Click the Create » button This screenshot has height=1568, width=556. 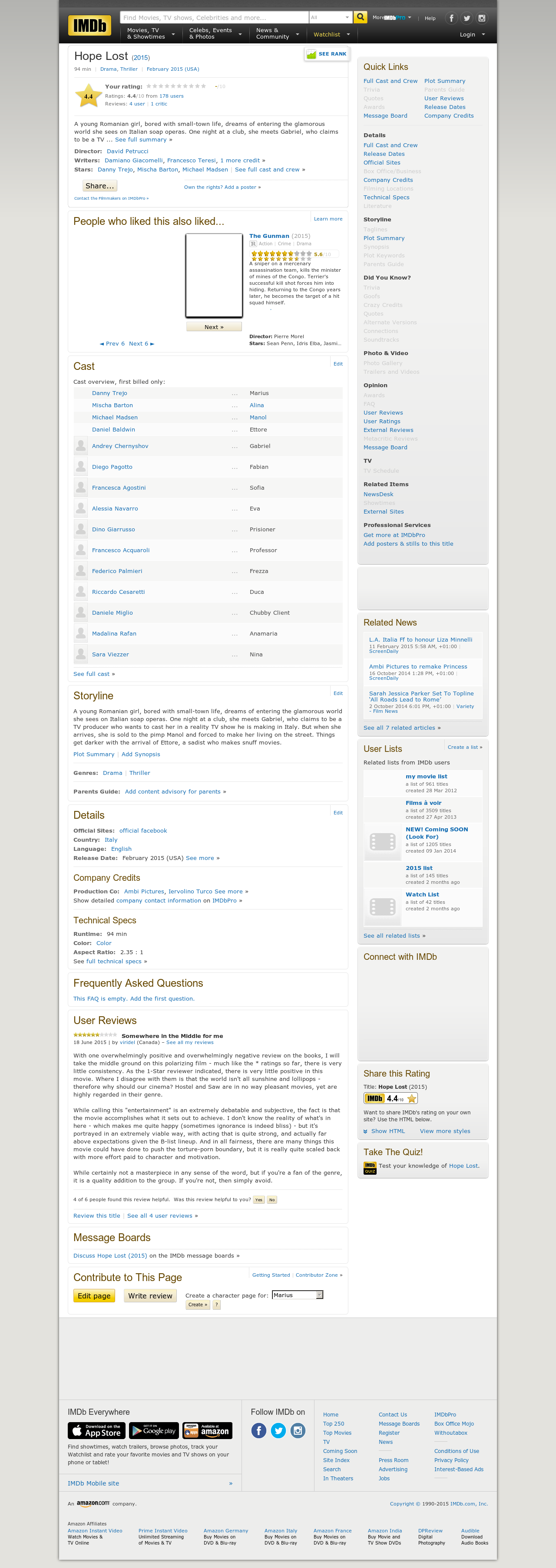(x=198, y=1304)
